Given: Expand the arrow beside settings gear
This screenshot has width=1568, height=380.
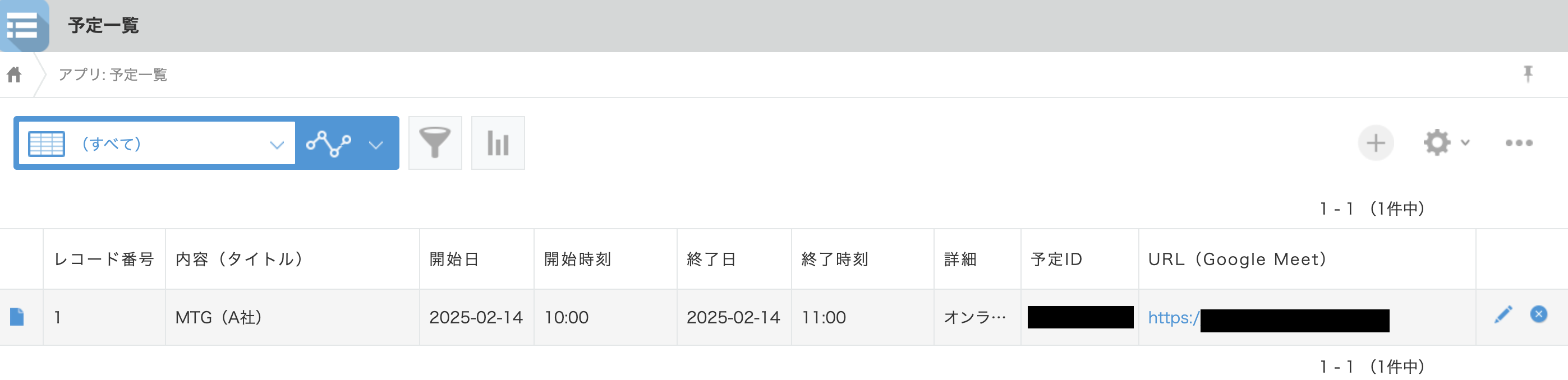Looking at the screenshot, I should coord(1466,143).
